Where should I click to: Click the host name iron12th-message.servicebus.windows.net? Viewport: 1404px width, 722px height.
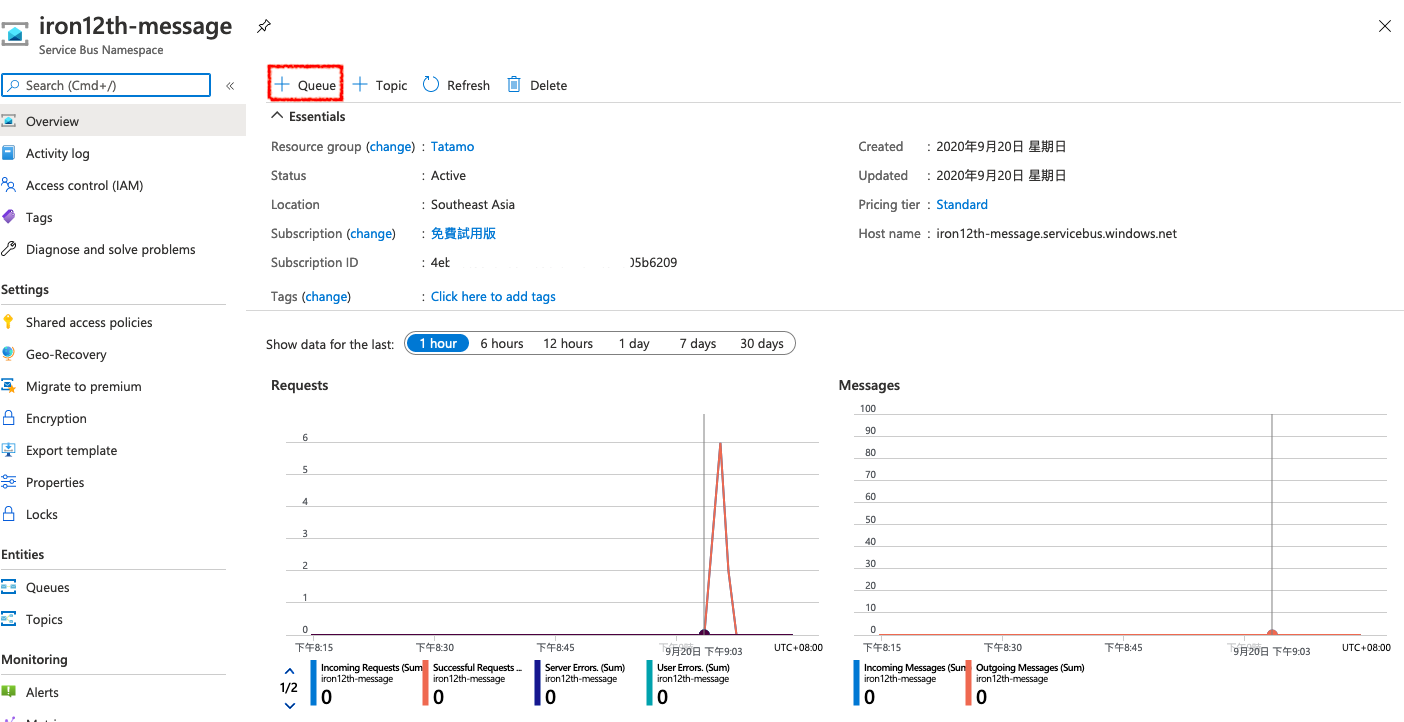(x=1056, y=233)
